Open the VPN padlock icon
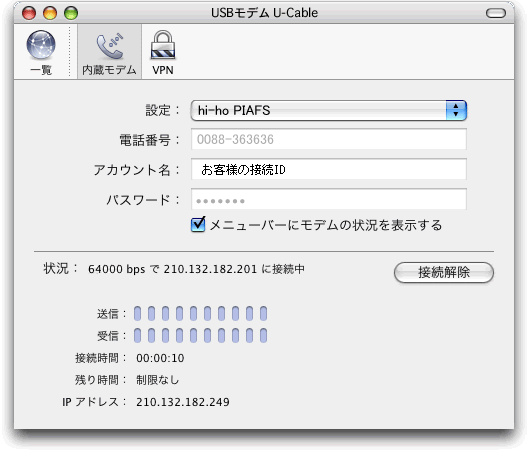 [x=163, y=45]
